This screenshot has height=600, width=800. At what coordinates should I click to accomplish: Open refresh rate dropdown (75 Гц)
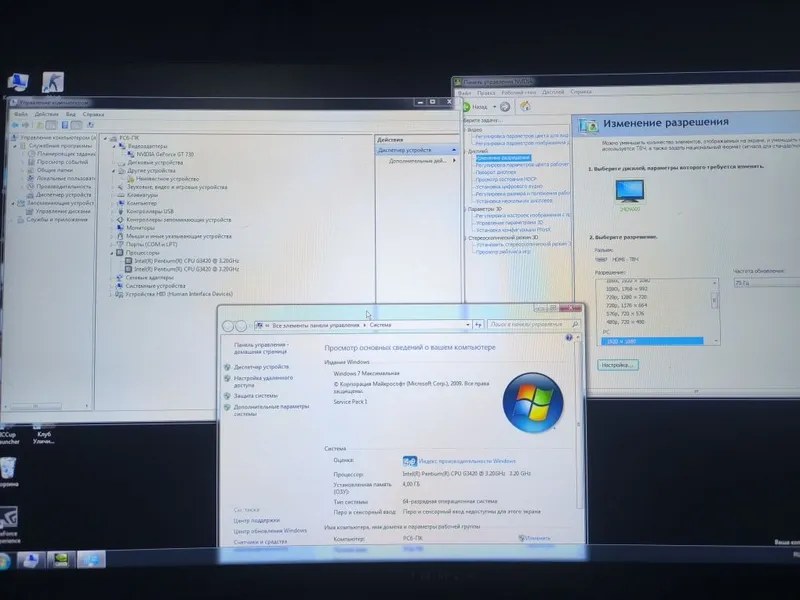pos(766,282)
